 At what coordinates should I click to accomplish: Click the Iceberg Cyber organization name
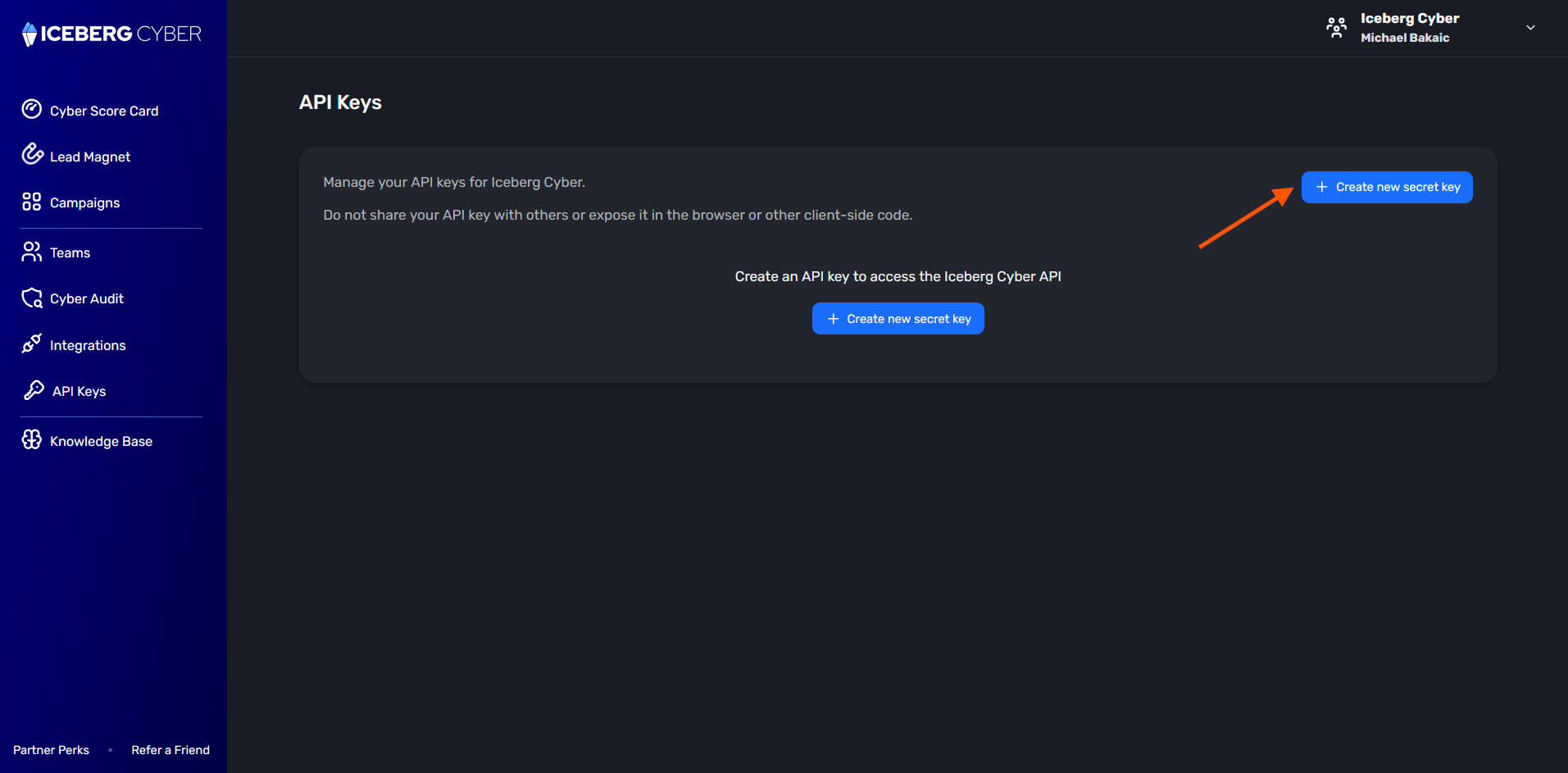[1410, 18]
